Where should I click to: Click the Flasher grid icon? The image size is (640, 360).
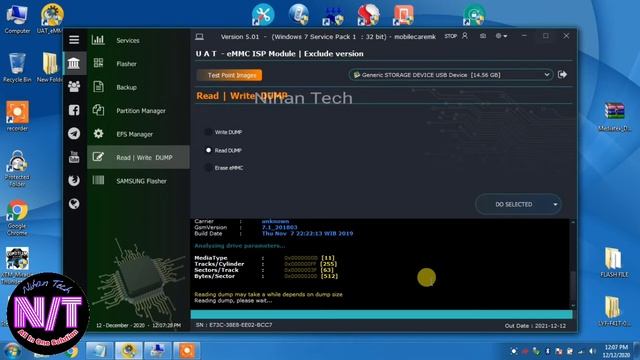point(98,63)
